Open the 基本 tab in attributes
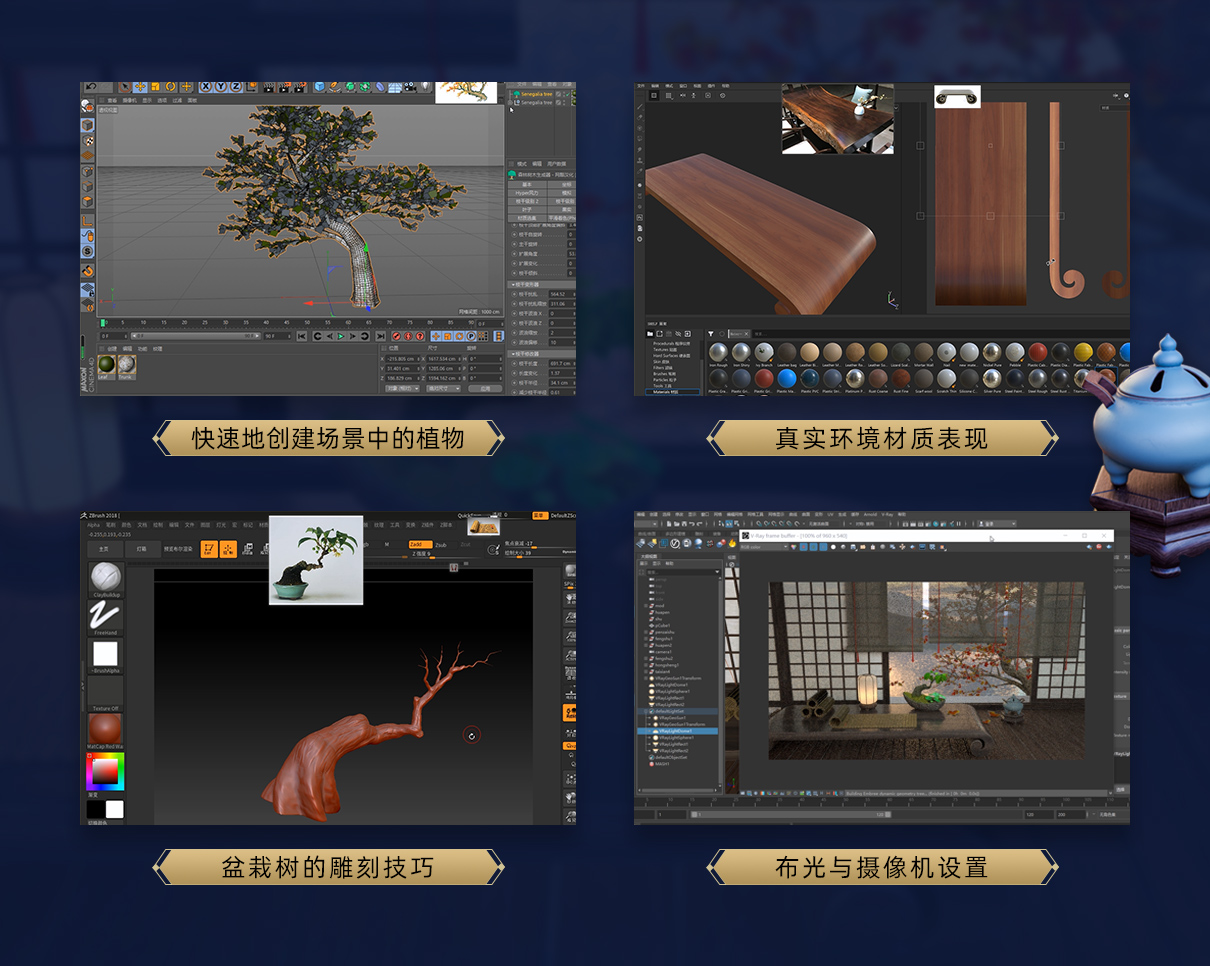 (526, 185)
